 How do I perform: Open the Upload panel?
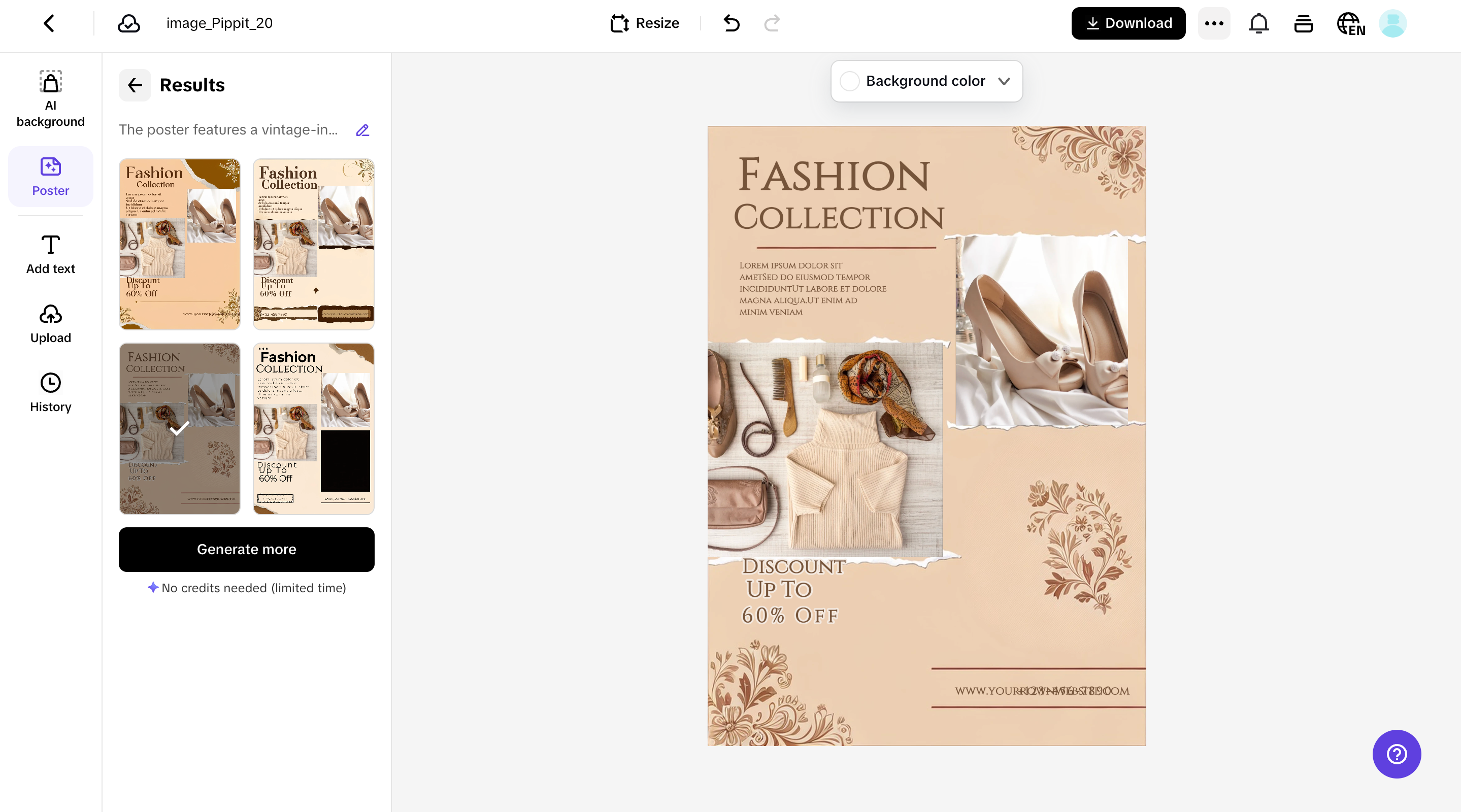pyautogui.click(x=50, y=324)
